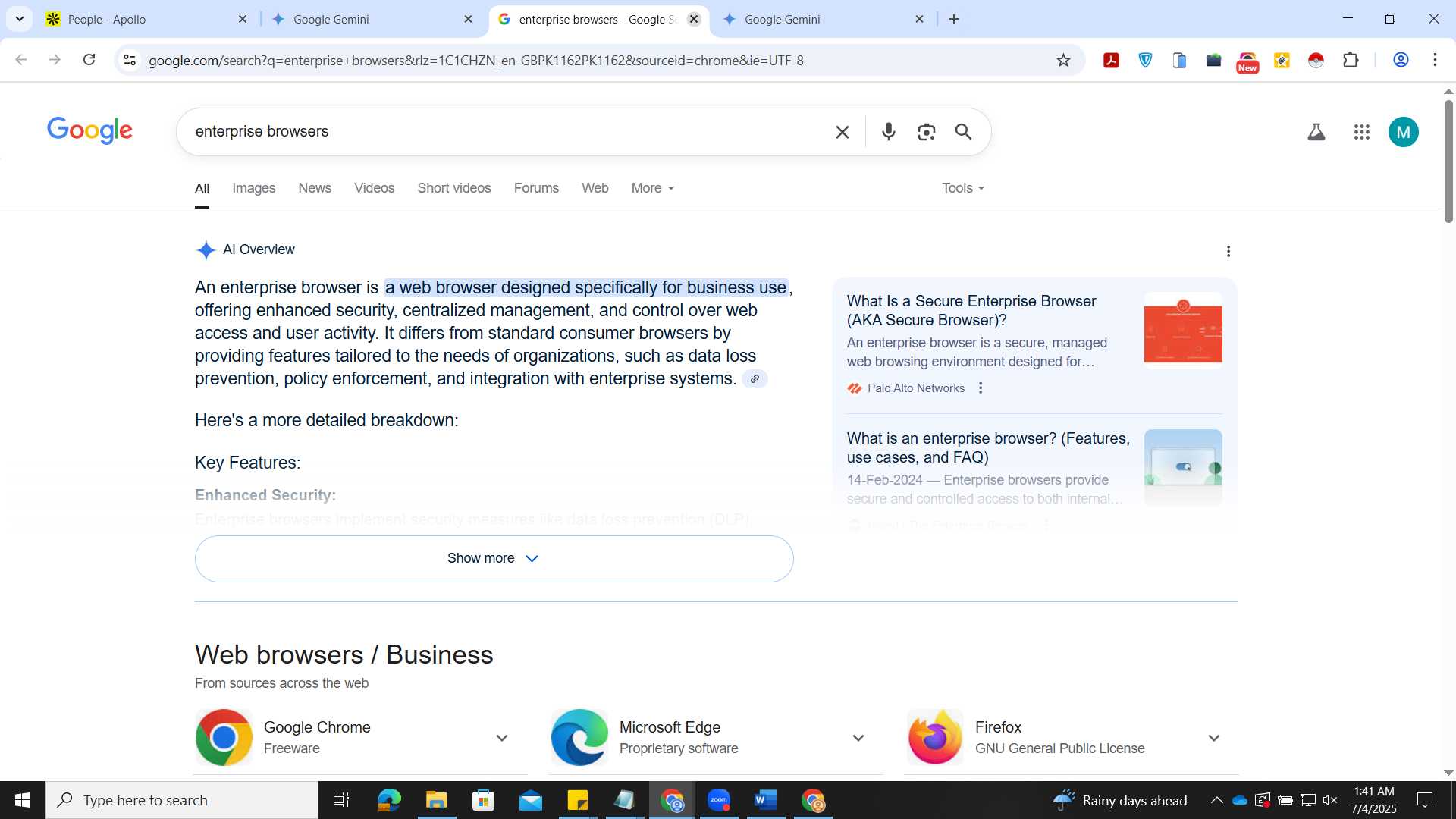Image resolution: width=1456 pixels, height=819 pixels.
Task: Expand AI Overview with Show more
Action: tap(494, 559)
